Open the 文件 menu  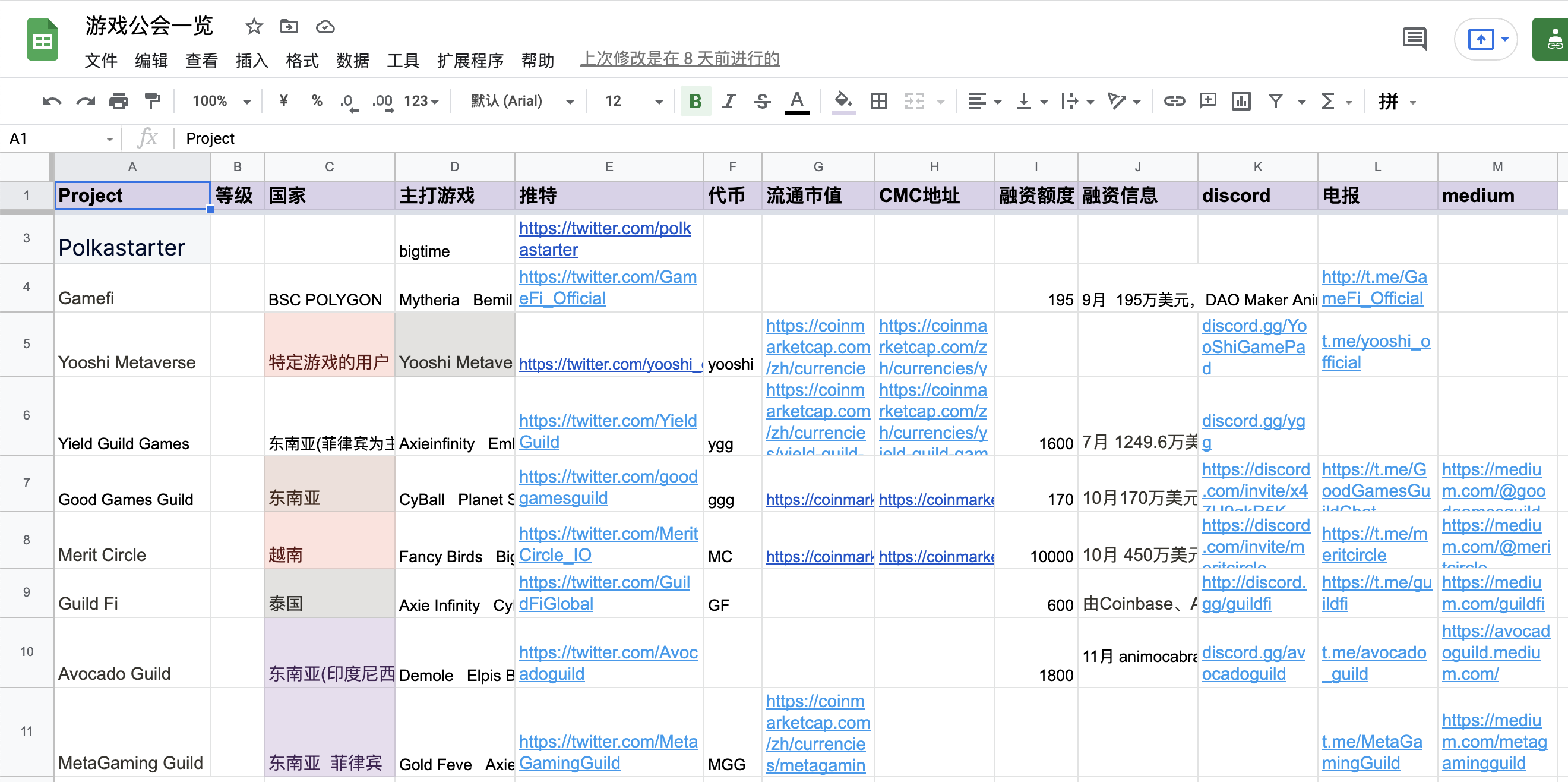coord(101,59)
